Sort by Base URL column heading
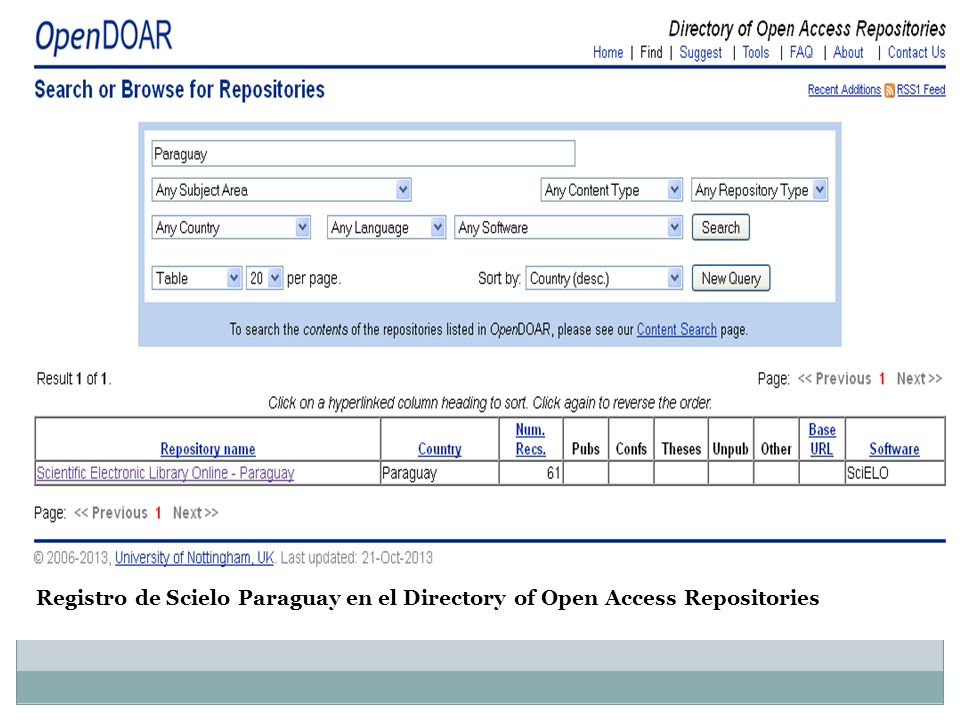This screenshot has width=960, height=720. click(x=822, y=439)
